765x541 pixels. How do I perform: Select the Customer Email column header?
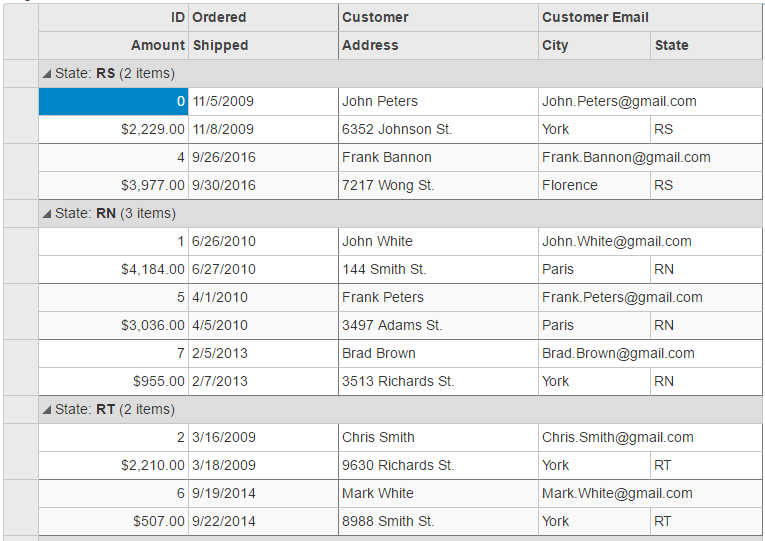595,17
